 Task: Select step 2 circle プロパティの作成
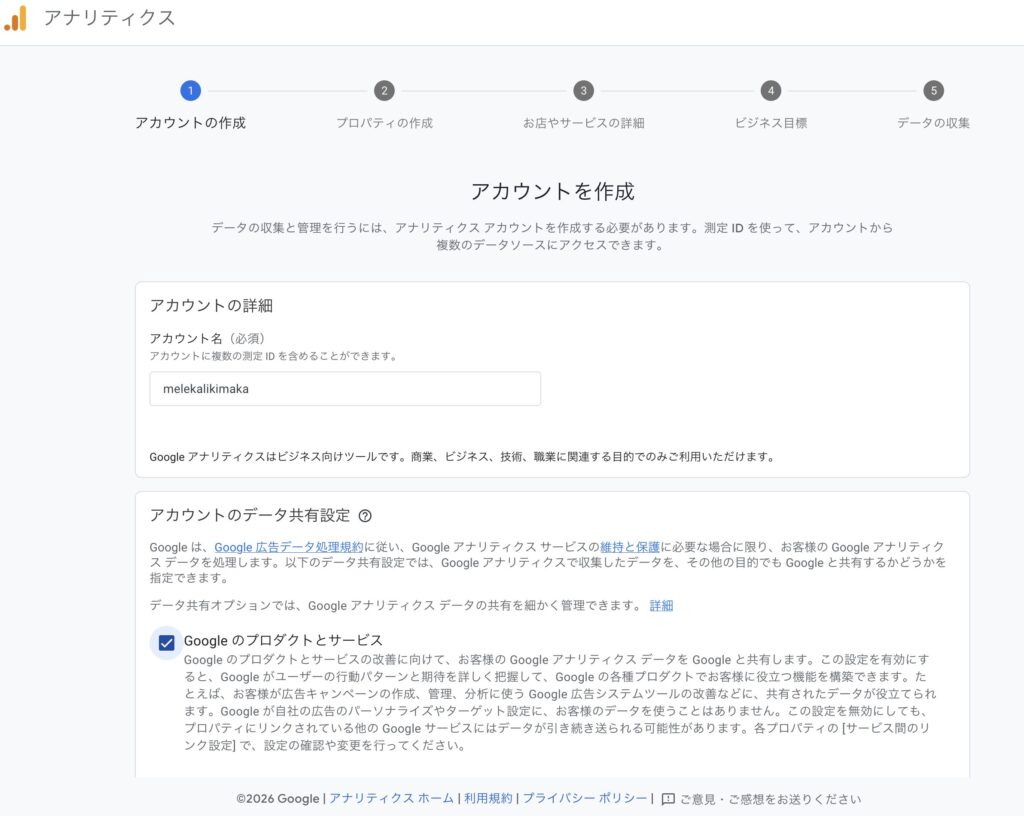pos(384,91)
